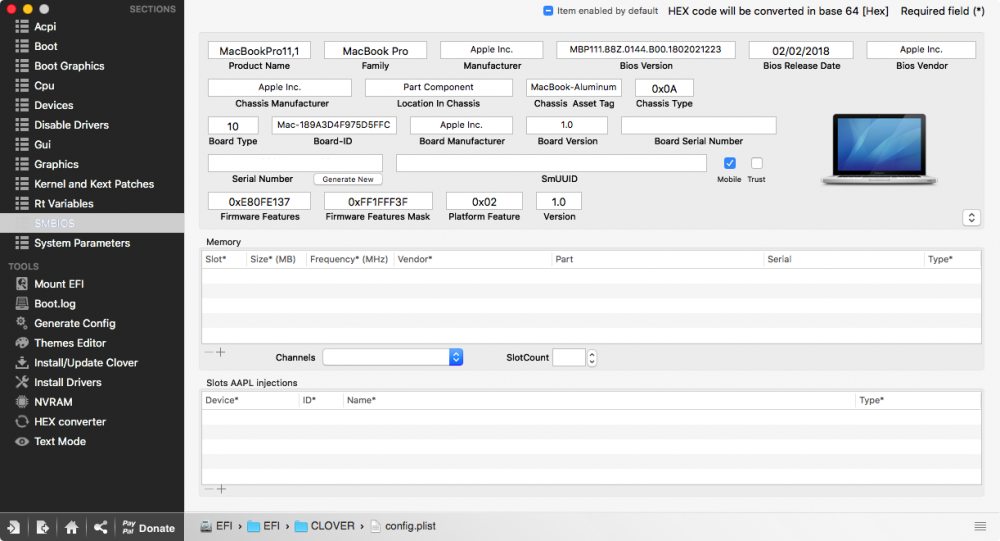Click the Install/Update Clover download icon
The height and width of the screenshot is (541, 1000).
point(22,362)
